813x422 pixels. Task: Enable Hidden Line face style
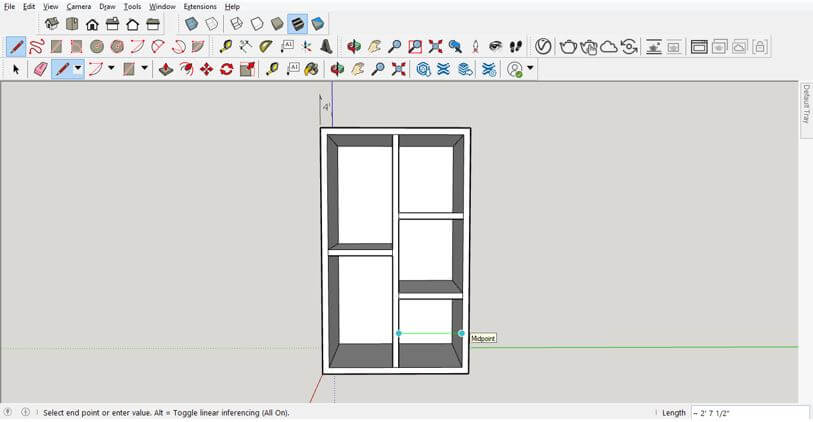[x=257, y=24]
